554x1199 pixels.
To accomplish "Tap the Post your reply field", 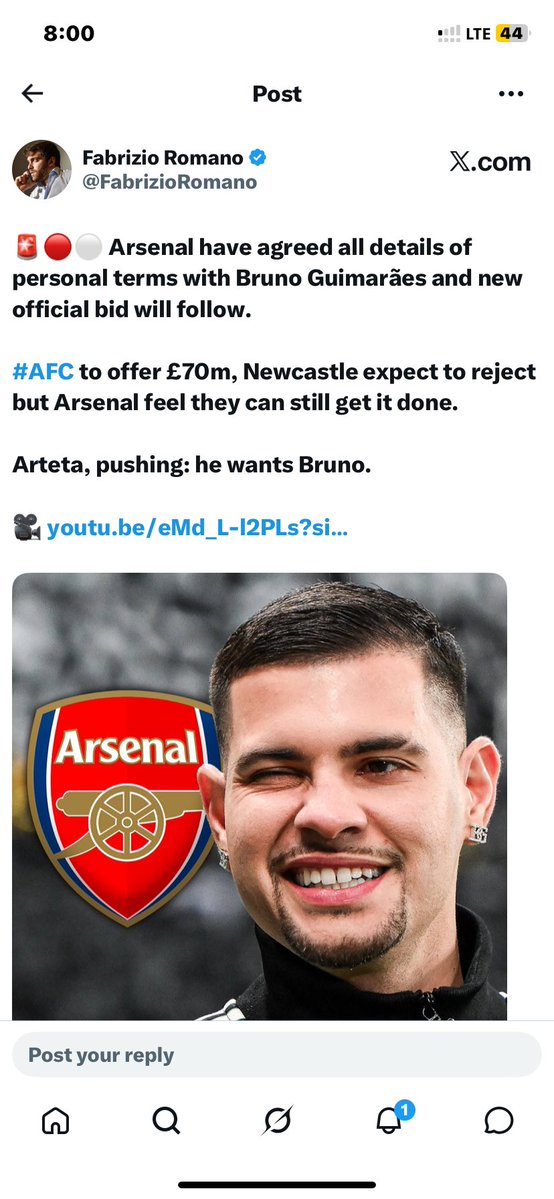I will [x=277, y=1055].
